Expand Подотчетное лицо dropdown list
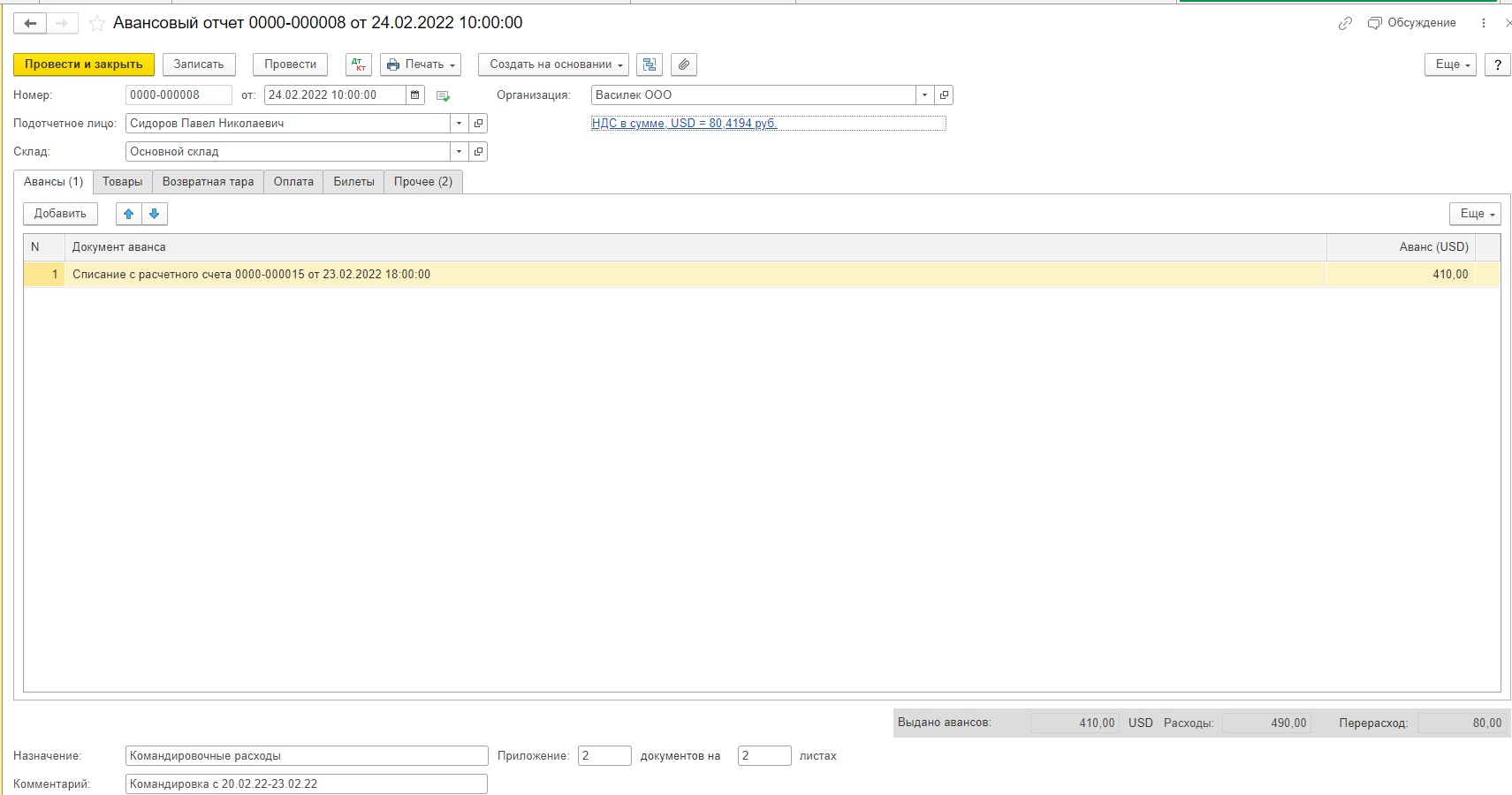This screenshot has width=1512, height=795. click(459, 124)
